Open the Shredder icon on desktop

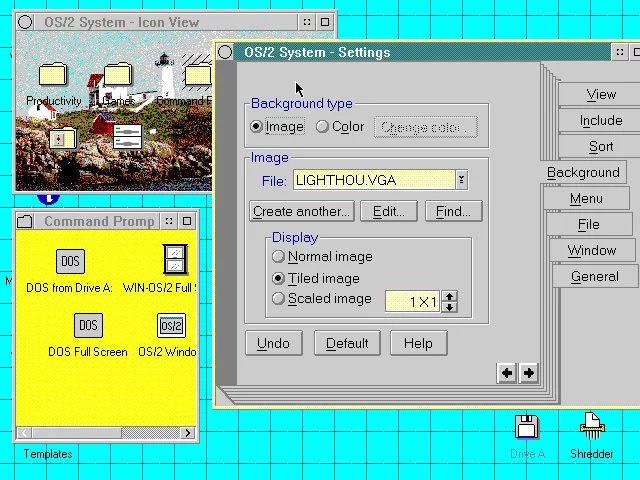click(x=591, y=426)
